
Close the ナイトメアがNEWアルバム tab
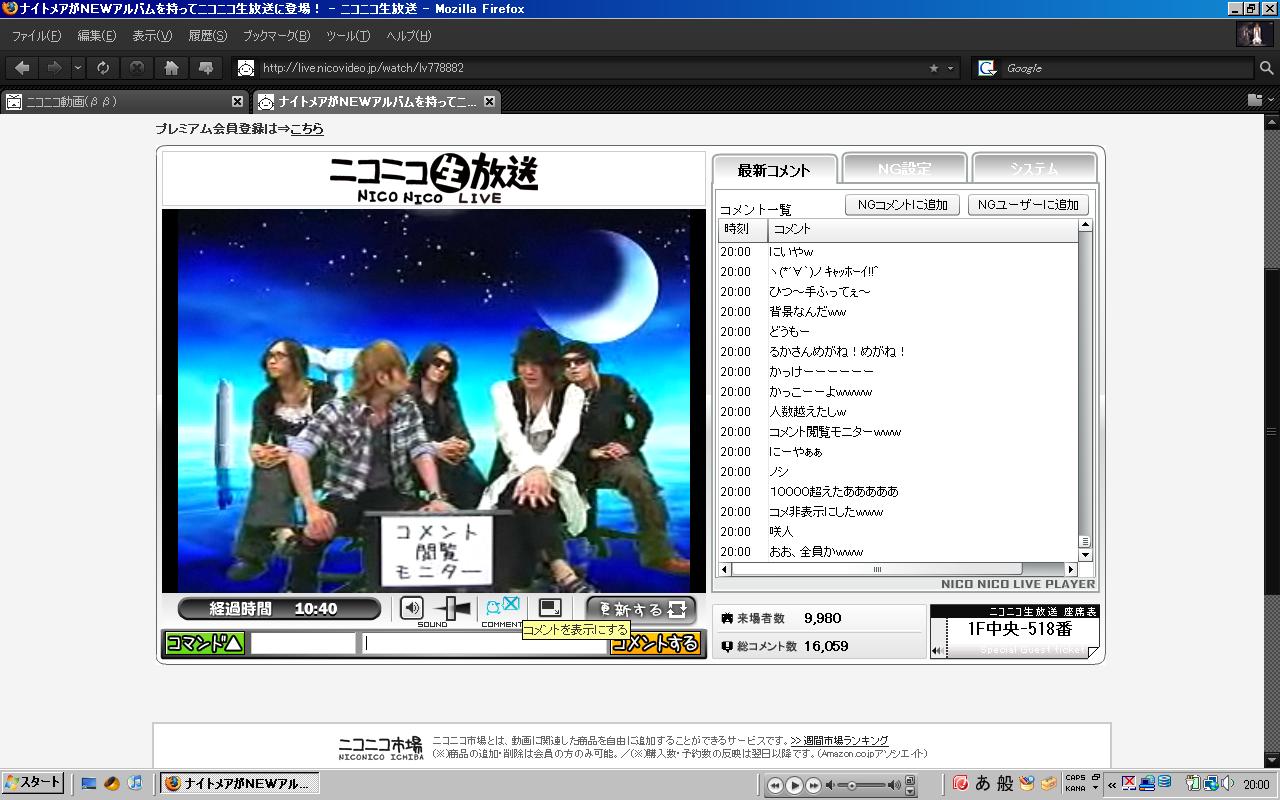click(489, 101)
